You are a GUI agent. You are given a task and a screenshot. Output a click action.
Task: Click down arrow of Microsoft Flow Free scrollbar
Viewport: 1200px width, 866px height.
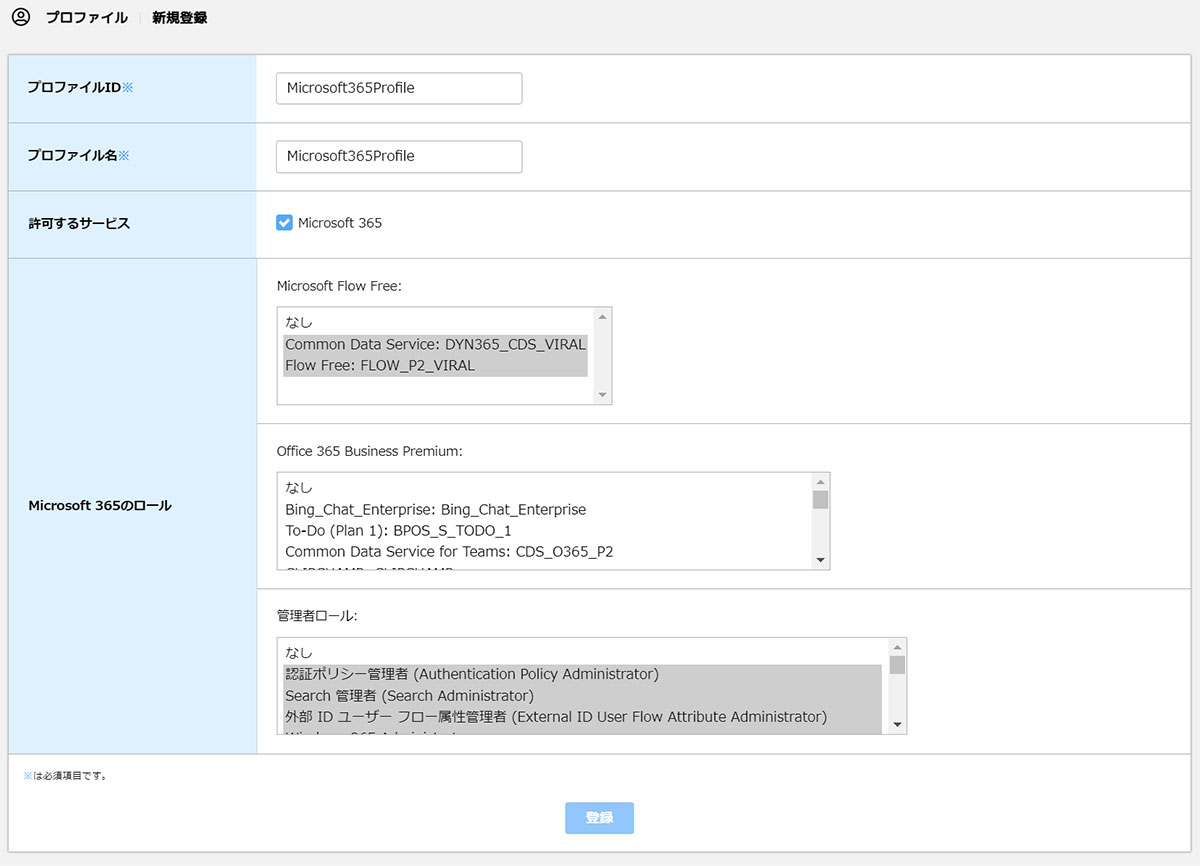point(602,395)
